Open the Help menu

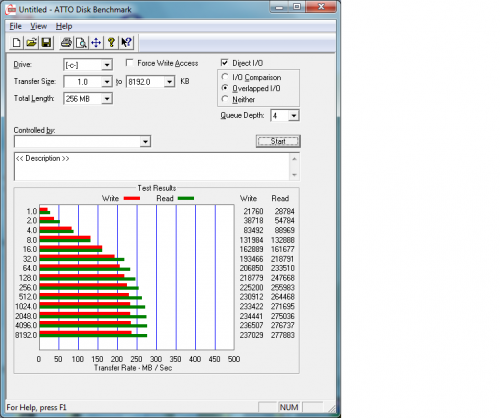click(x=64, y=26)
